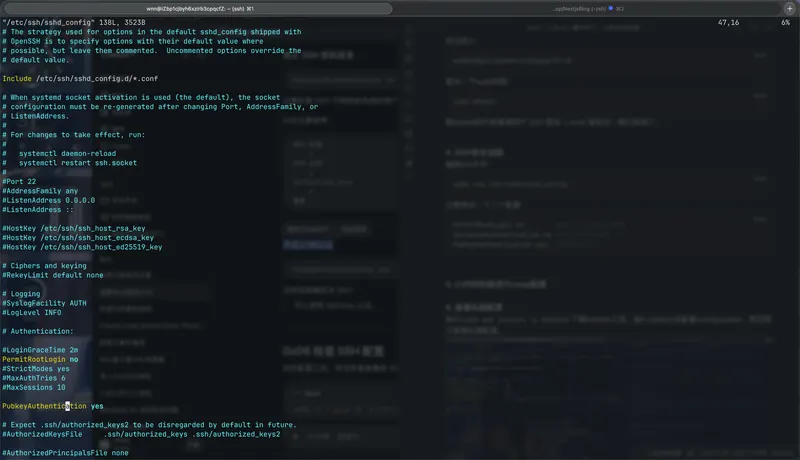Click the #StrictModes yes line

click(36, 369)
